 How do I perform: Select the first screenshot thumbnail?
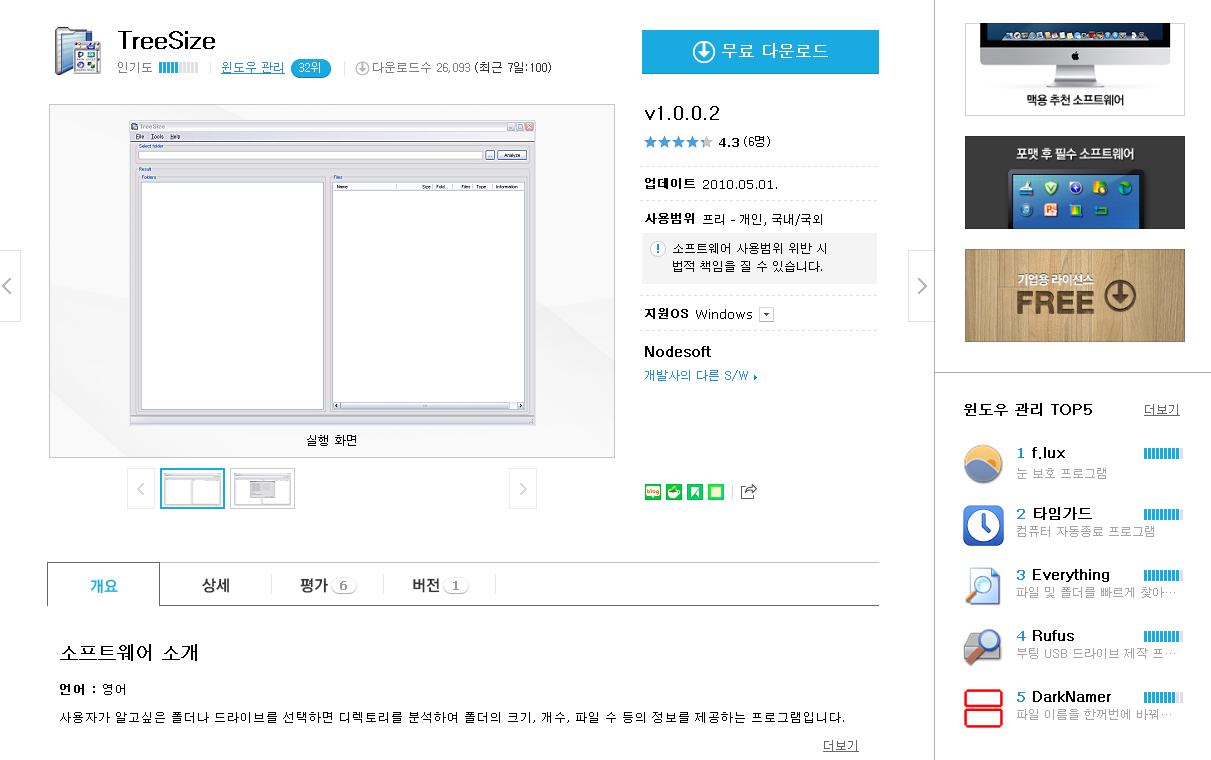[192, 488]
